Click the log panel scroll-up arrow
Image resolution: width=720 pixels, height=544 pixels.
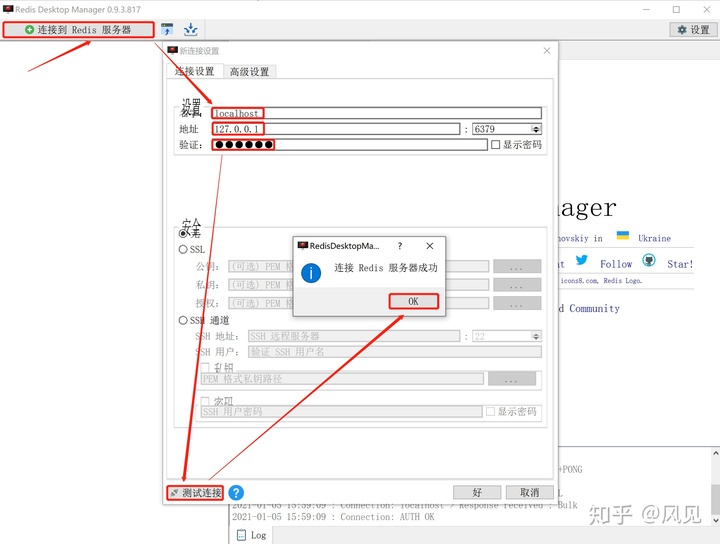715,453
